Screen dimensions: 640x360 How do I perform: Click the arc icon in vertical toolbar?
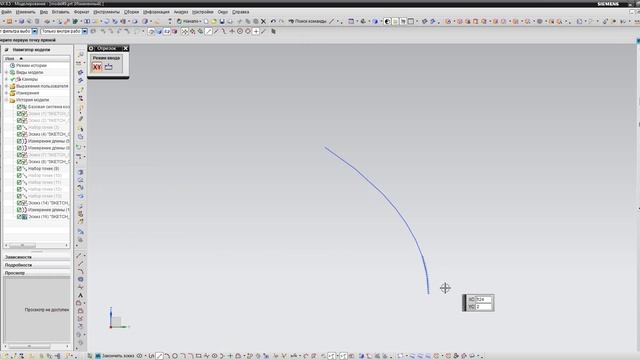tap(80, 271)
